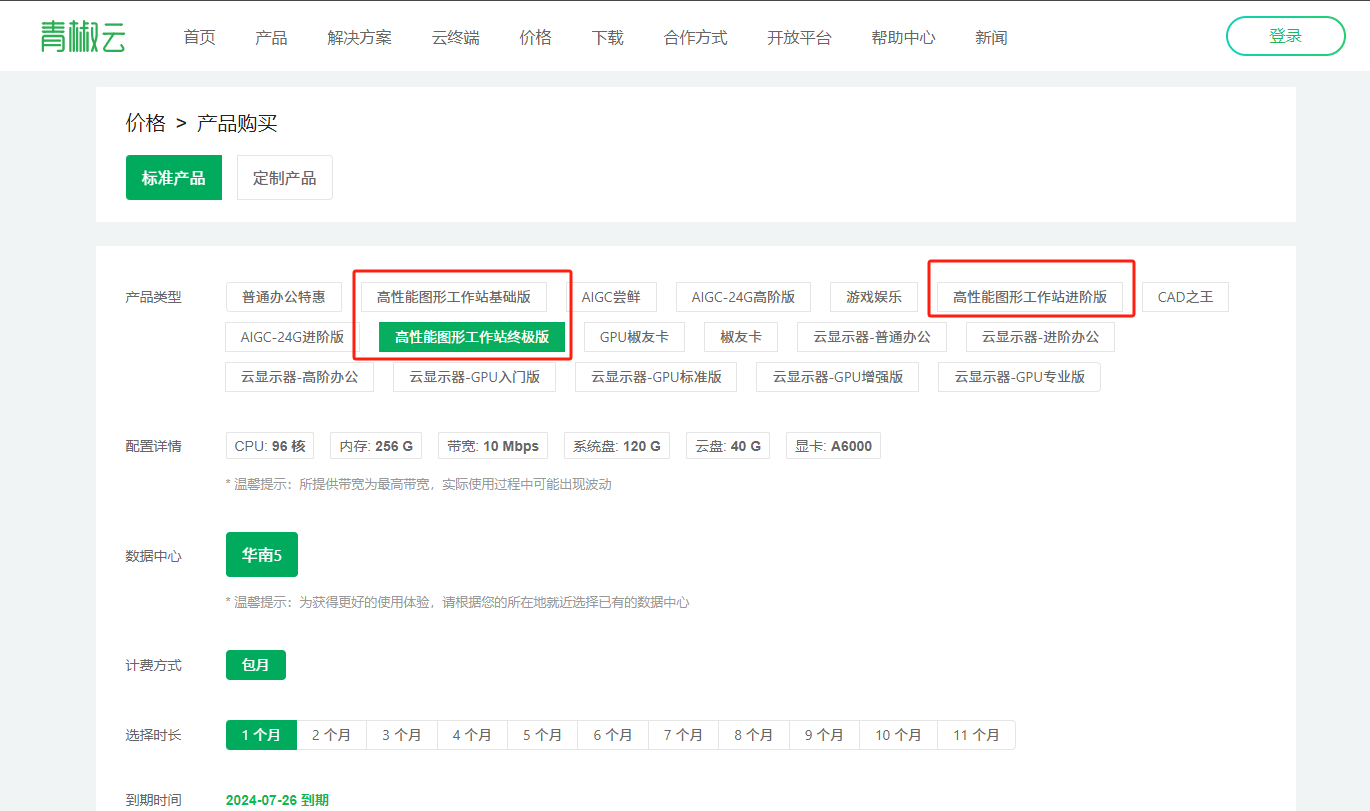
Task: Open the 解决方案 nav menu
Action: (359, 38)
